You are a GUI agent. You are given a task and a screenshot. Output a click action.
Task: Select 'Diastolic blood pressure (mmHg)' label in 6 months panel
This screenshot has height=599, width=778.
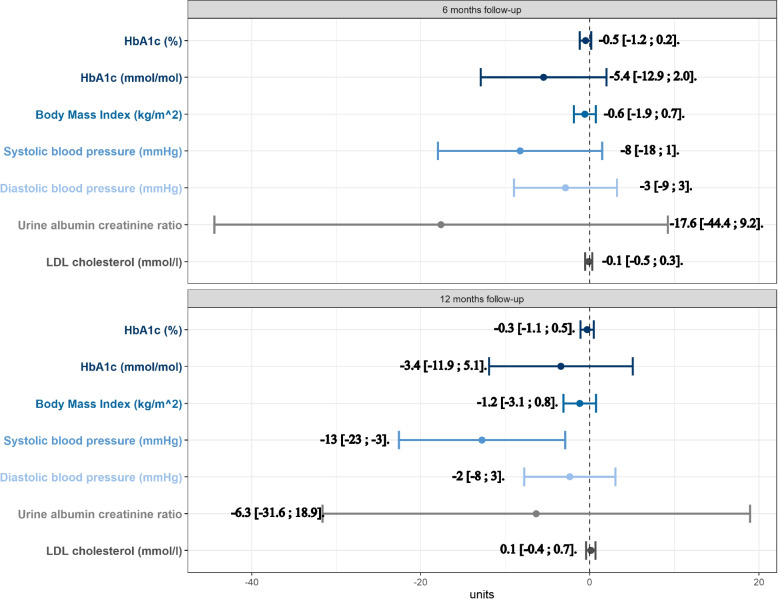[x=91, y=189]
